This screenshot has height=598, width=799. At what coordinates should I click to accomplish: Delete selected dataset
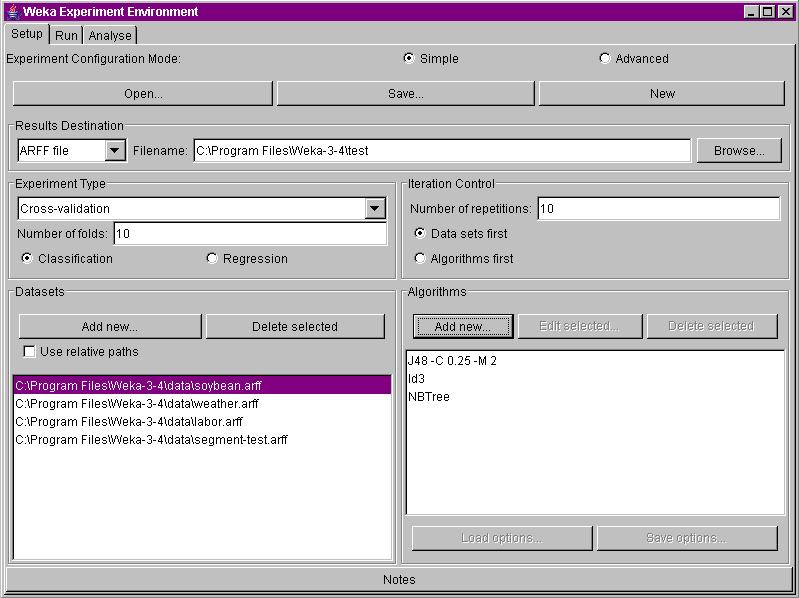tap(295, 327)
